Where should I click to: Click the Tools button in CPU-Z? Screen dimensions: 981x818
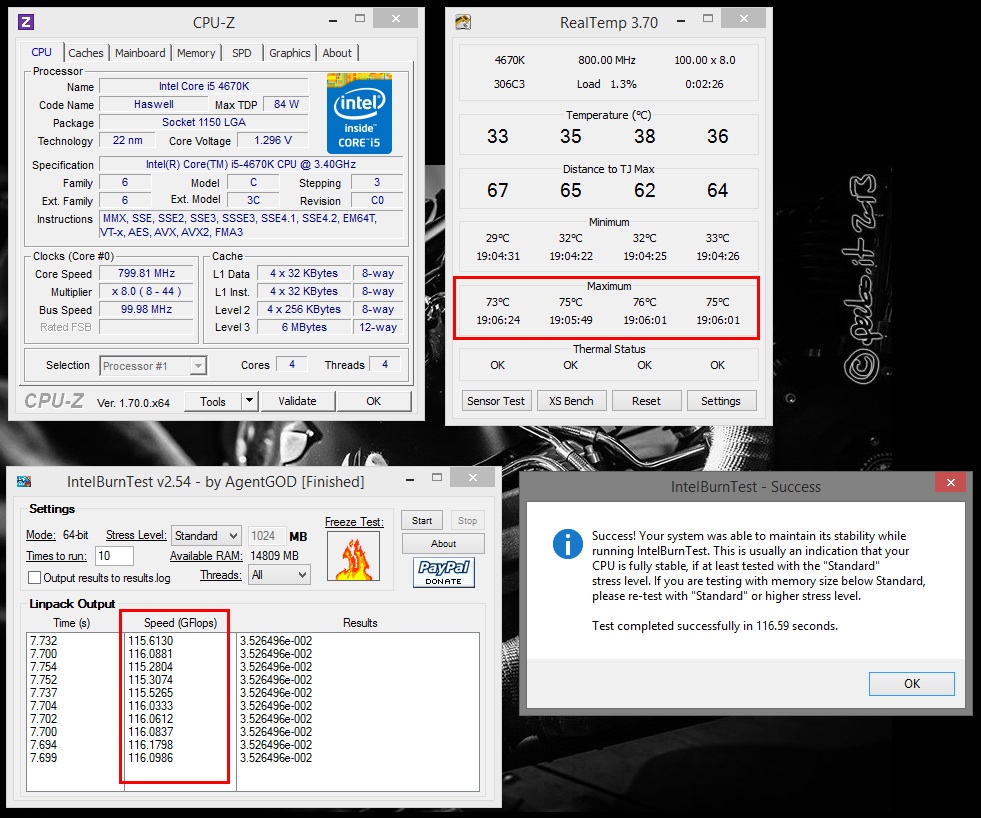(213, 401)
